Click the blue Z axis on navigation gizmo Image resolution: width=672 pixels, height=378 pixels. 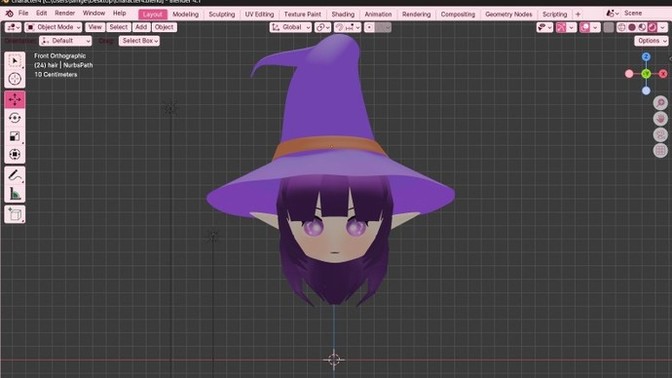(646, 57)
